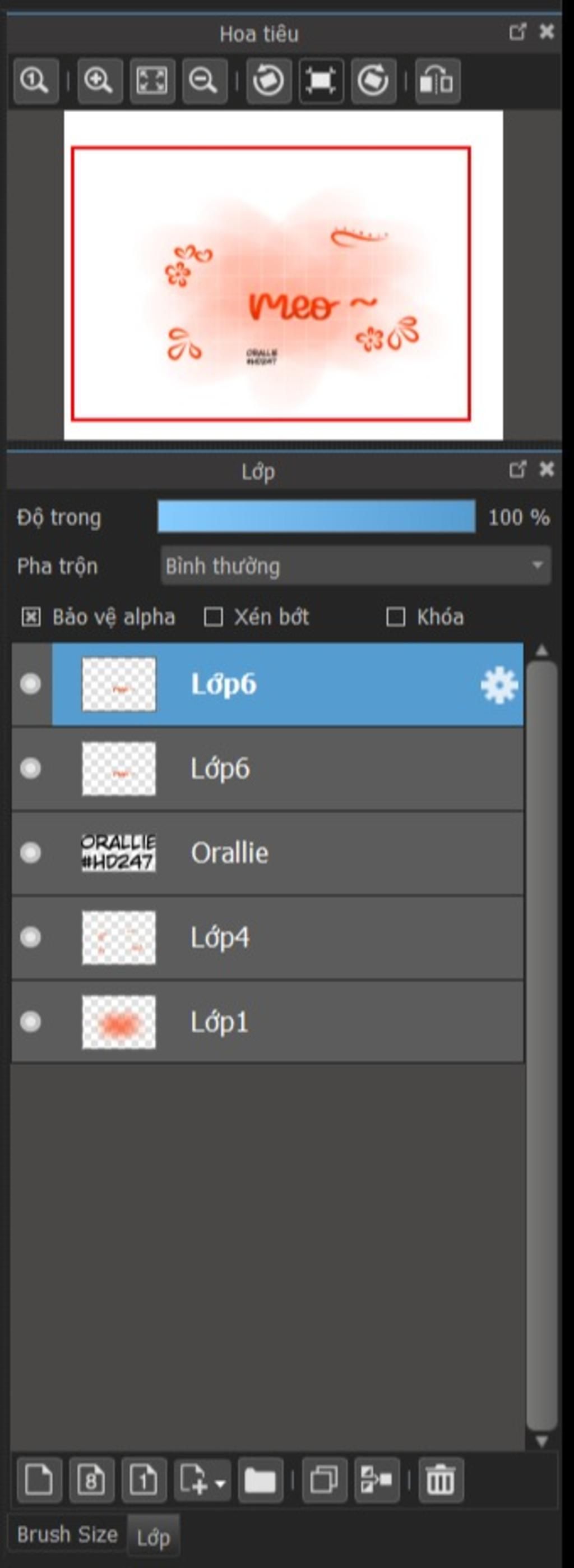This screenshot has height=1568, width=574.
Task: Enable the Khóa checkbox
Action: click(x=395, y=617)
